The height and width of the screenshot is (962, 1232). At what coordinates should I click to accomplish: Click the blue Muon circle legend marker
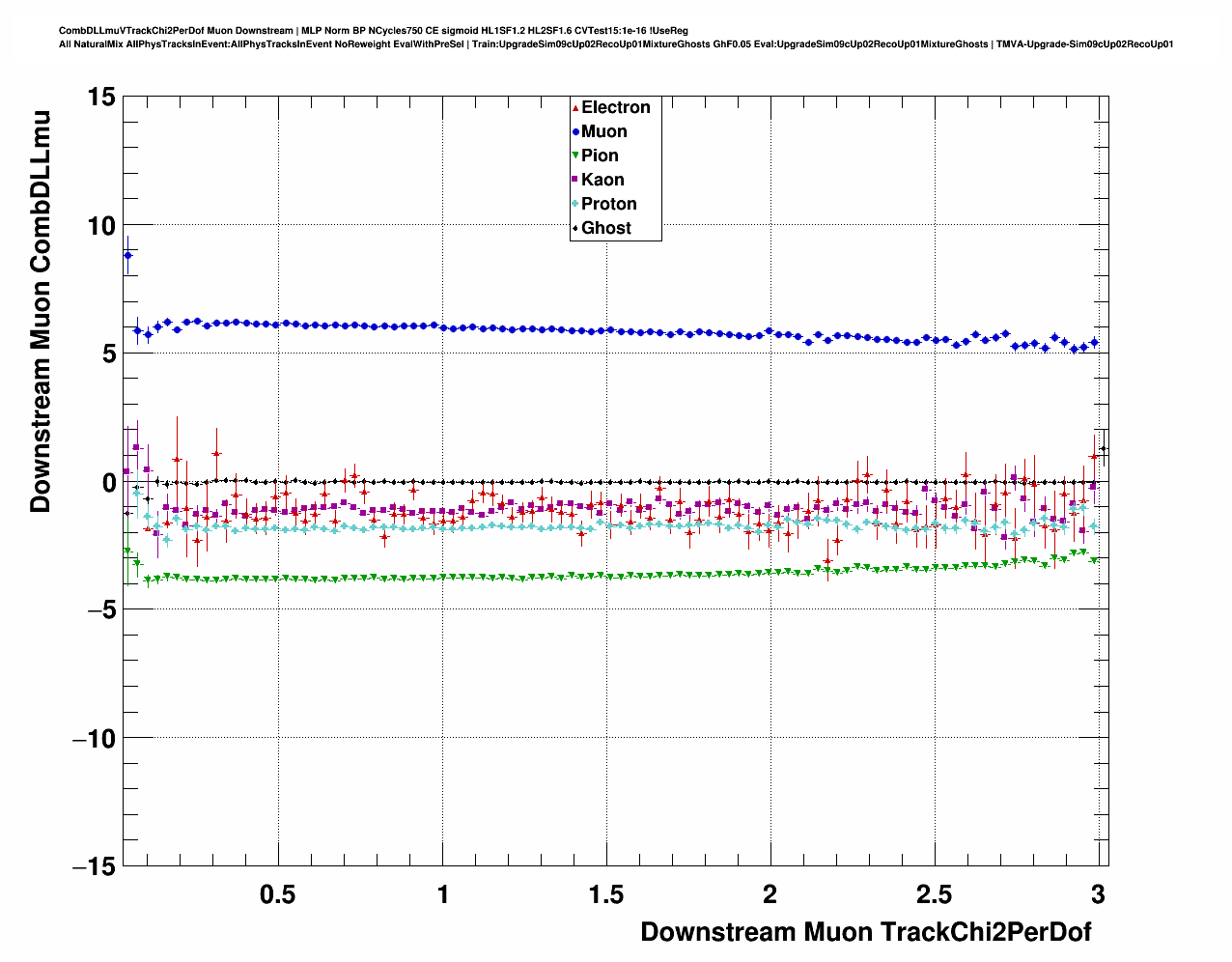(576, 132)
